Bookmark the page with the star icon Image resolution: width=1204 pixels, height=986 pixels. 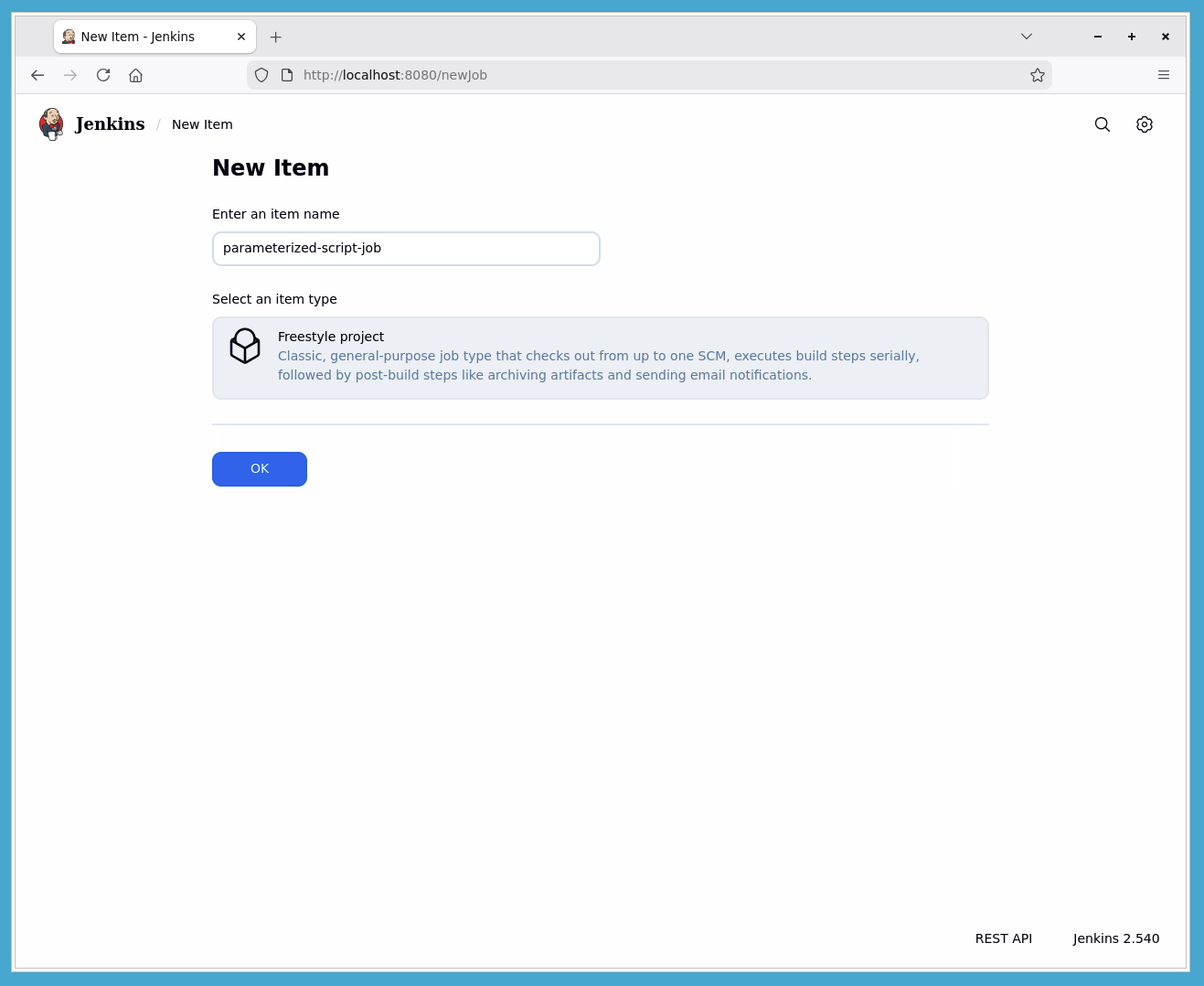(1038, 75)
